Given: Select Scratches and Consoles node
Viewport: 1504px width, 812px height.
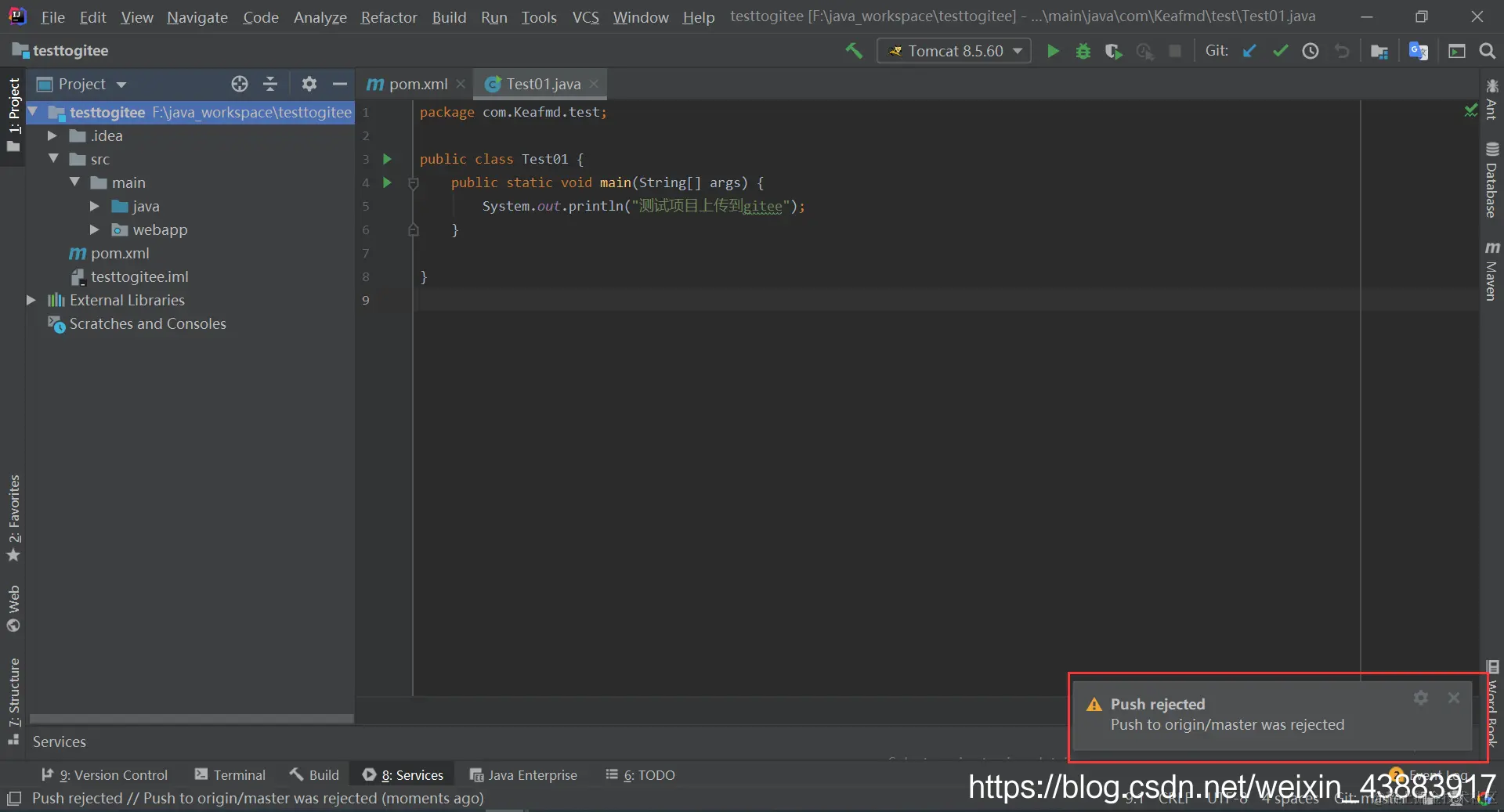Looking at the screenshot, I should [x=147, y=323].
